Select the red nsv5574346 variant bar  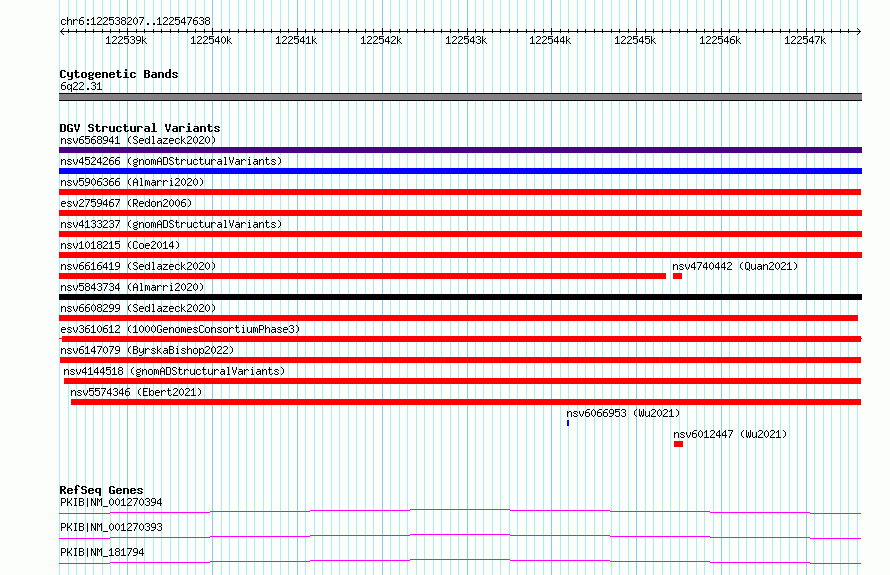466,402
